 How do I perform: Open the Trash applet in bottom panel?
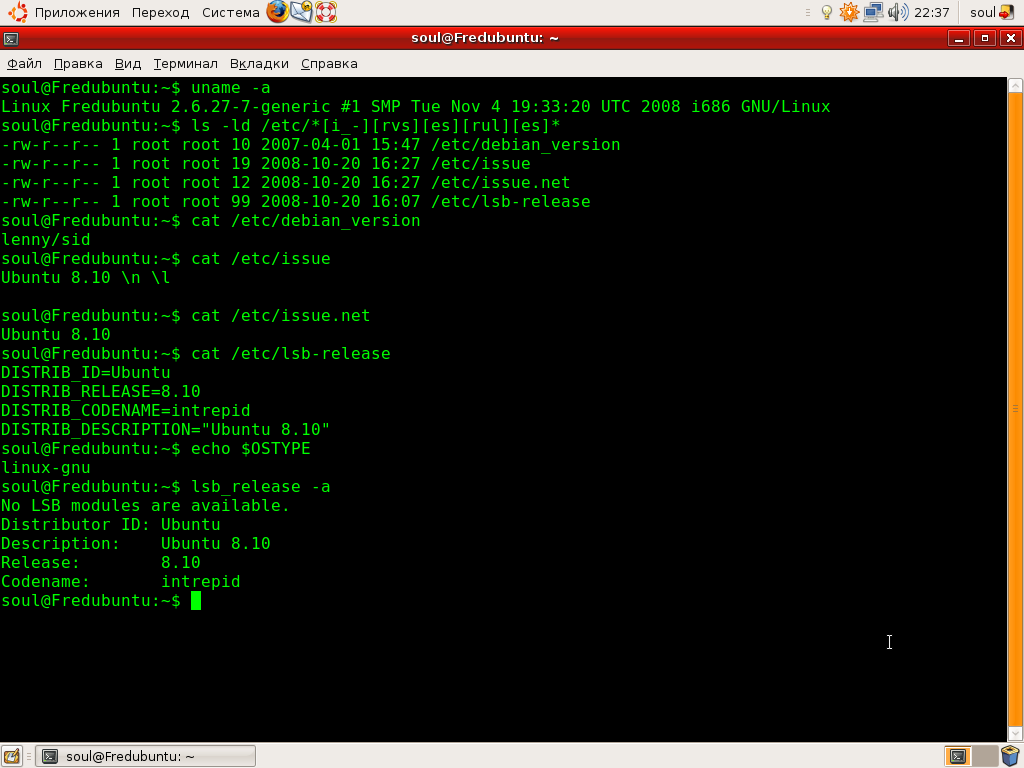(x=1011, y=756)
